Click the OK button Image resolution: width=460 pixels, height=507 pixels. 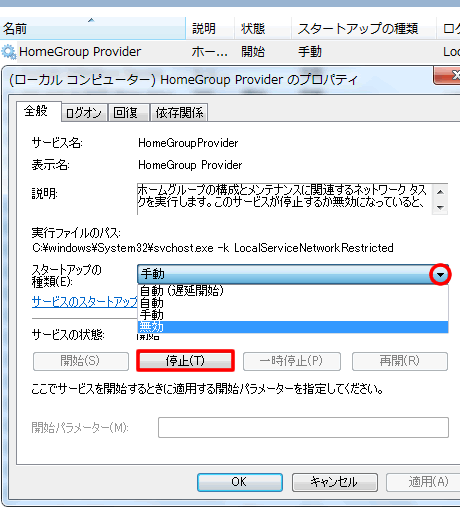click(240, 482)
